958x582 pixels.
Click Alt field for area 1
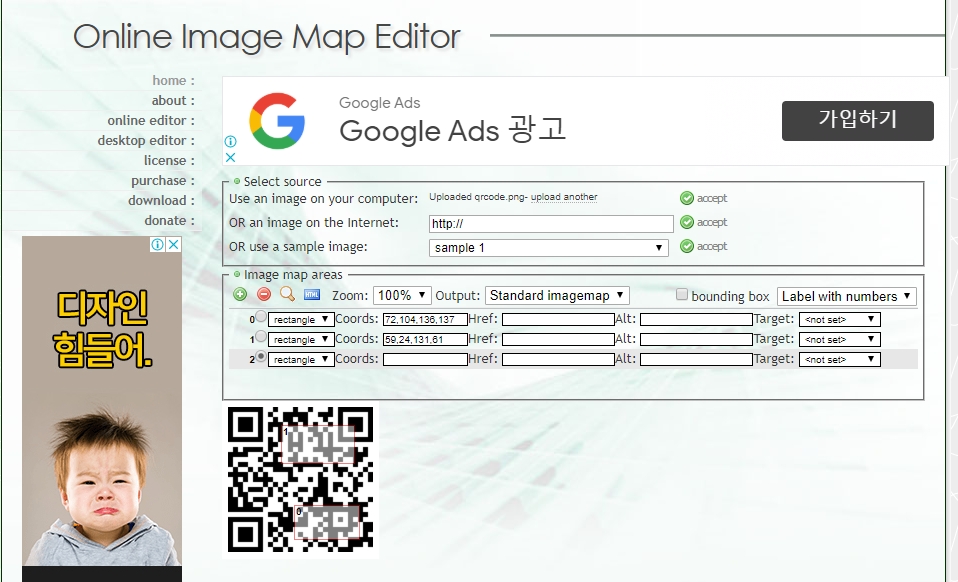(696, 340)
